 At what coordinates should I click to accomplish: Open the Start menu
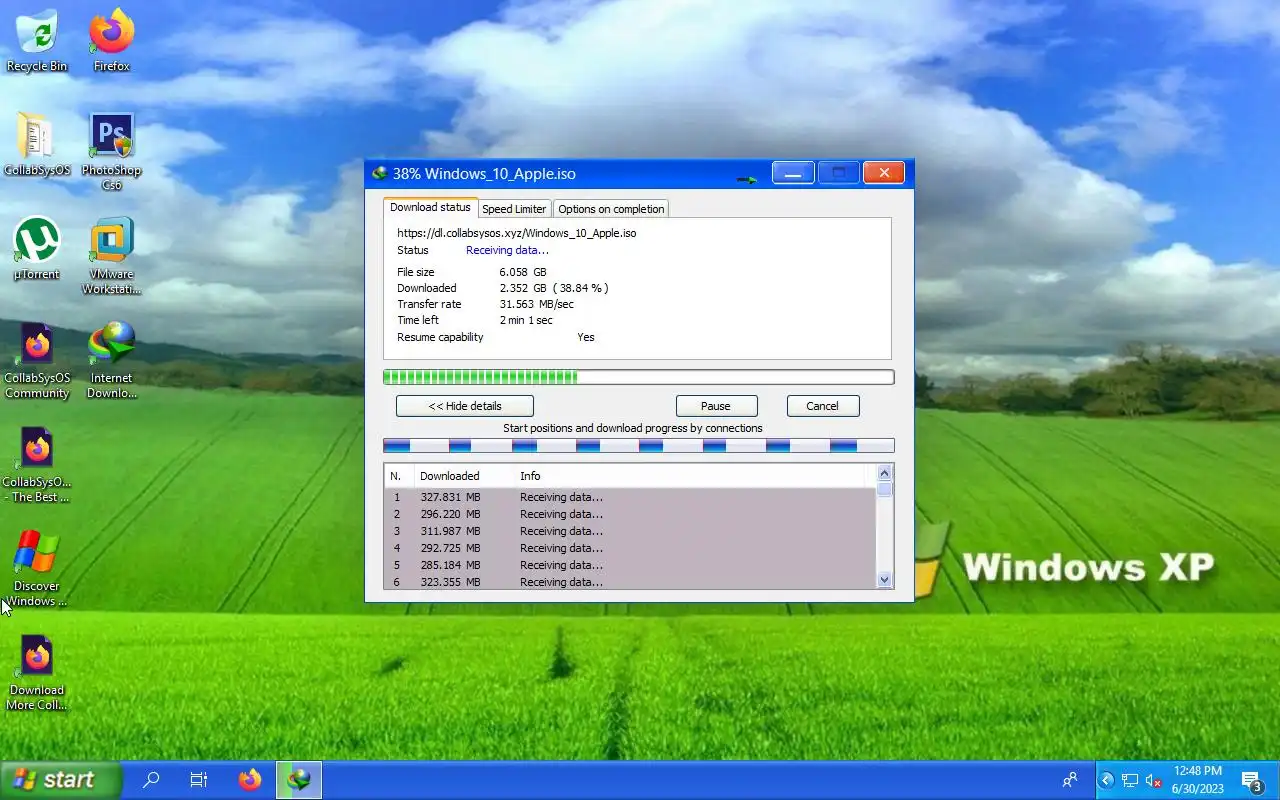pyautogui.click(x=61, y=780)
